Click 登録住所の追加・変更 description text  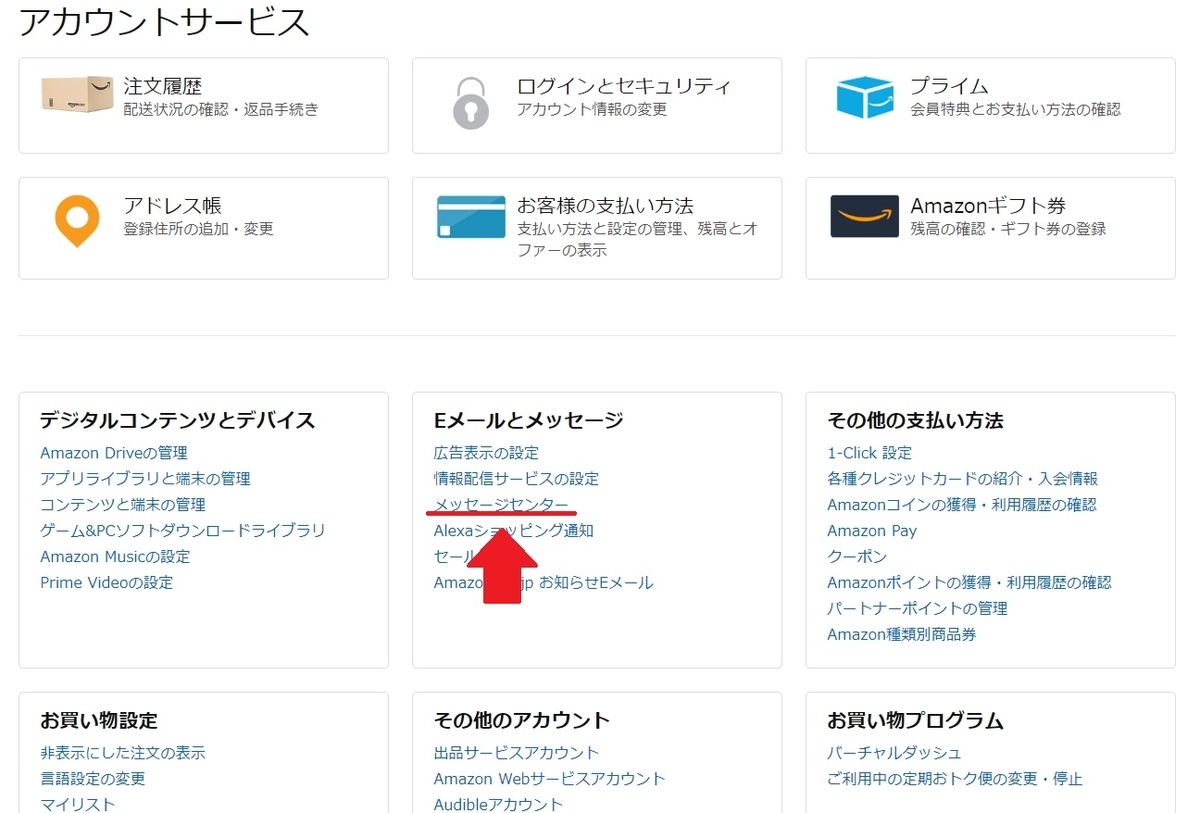[x=198, y=229]
